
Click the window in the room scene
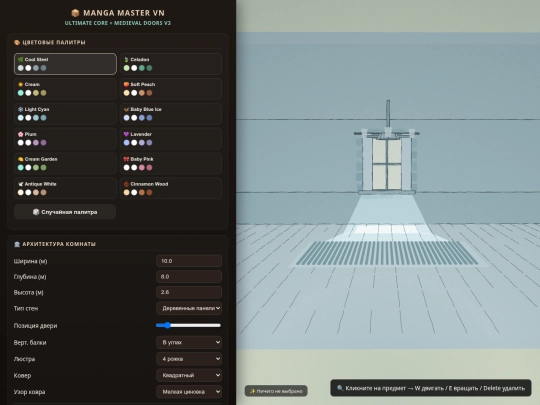pyautogui.click(x=387, y=164)
